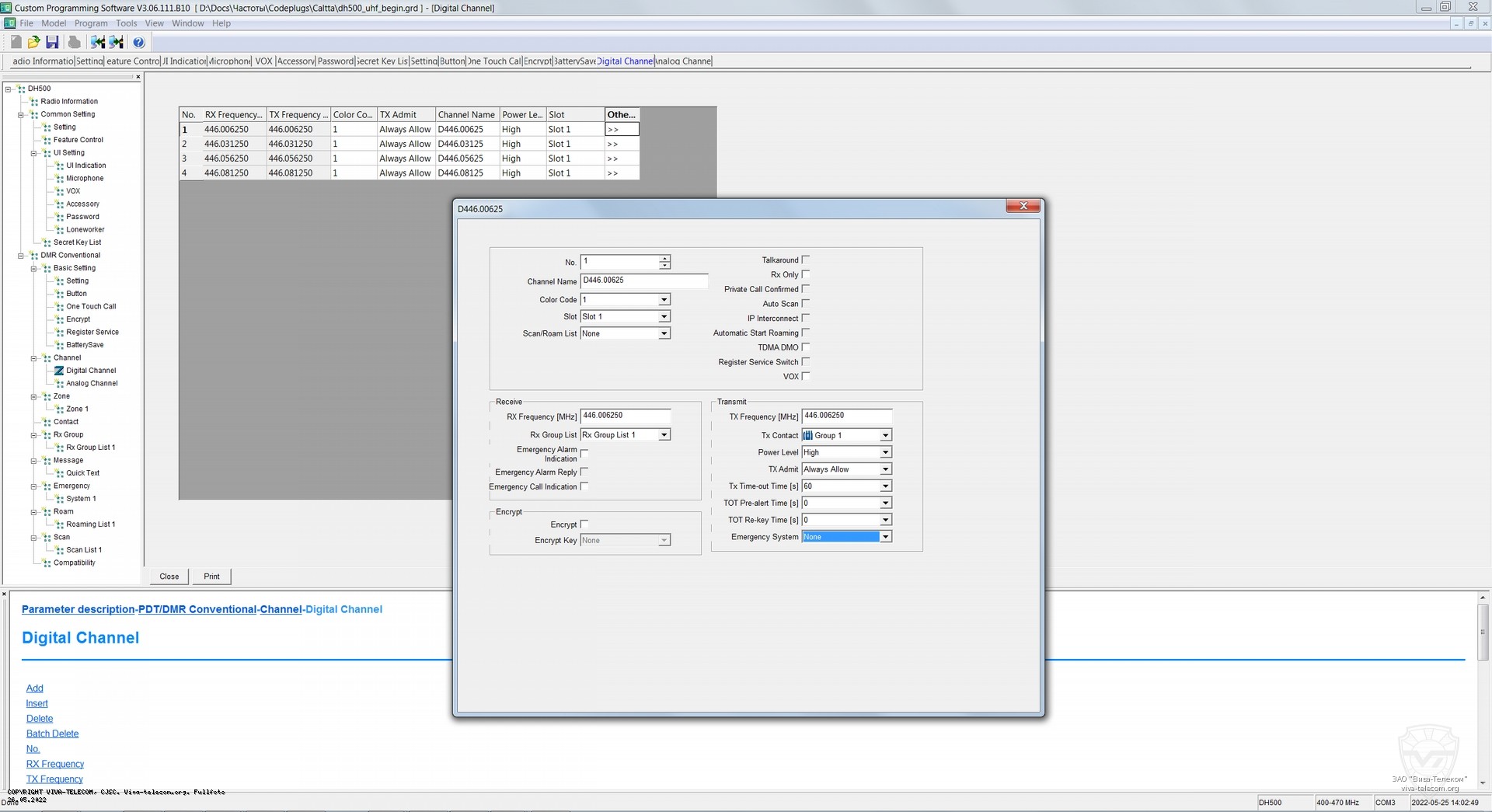Switch to the Analog Channel tab

(x=683, y=61)
